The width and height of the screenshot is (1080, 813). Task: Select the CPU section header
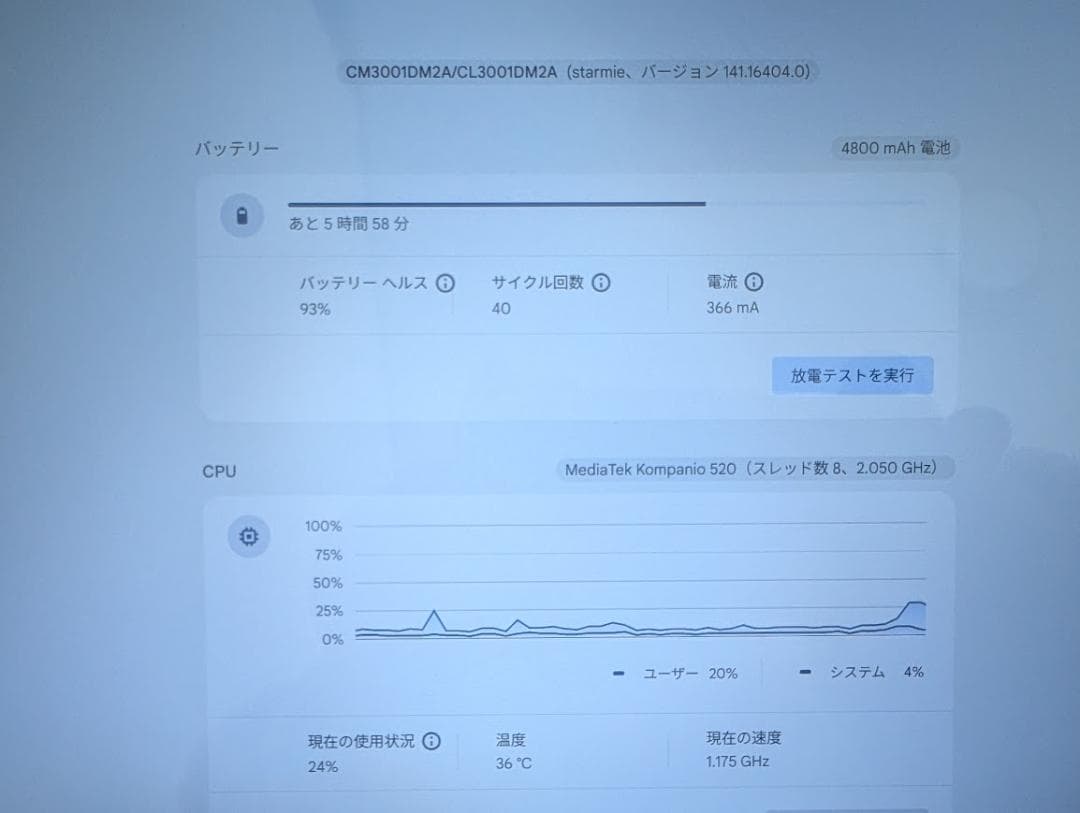pyautogui.click(x=218, y=471)
